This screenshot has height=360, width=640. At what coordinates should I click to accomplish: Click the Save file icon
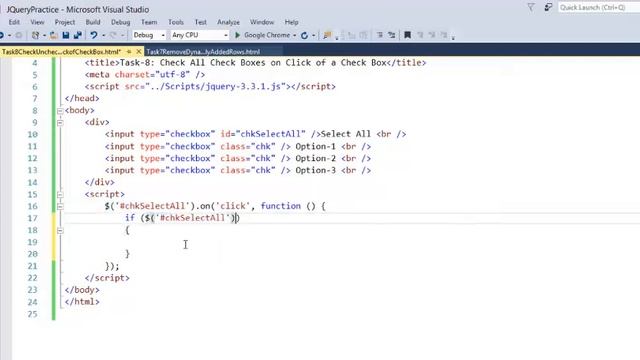[x=65, y=35]
